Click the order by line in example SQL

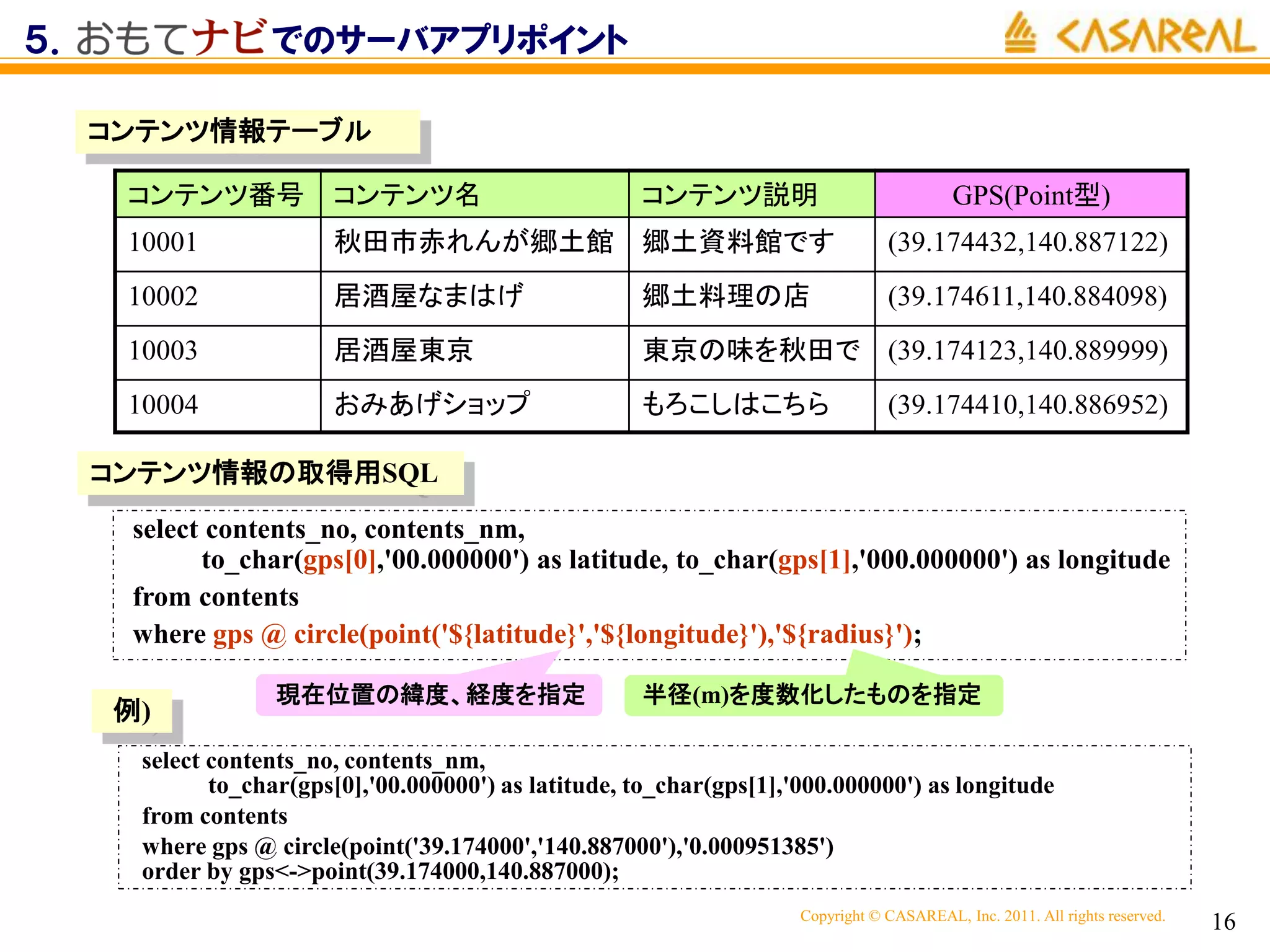point(380,871)
